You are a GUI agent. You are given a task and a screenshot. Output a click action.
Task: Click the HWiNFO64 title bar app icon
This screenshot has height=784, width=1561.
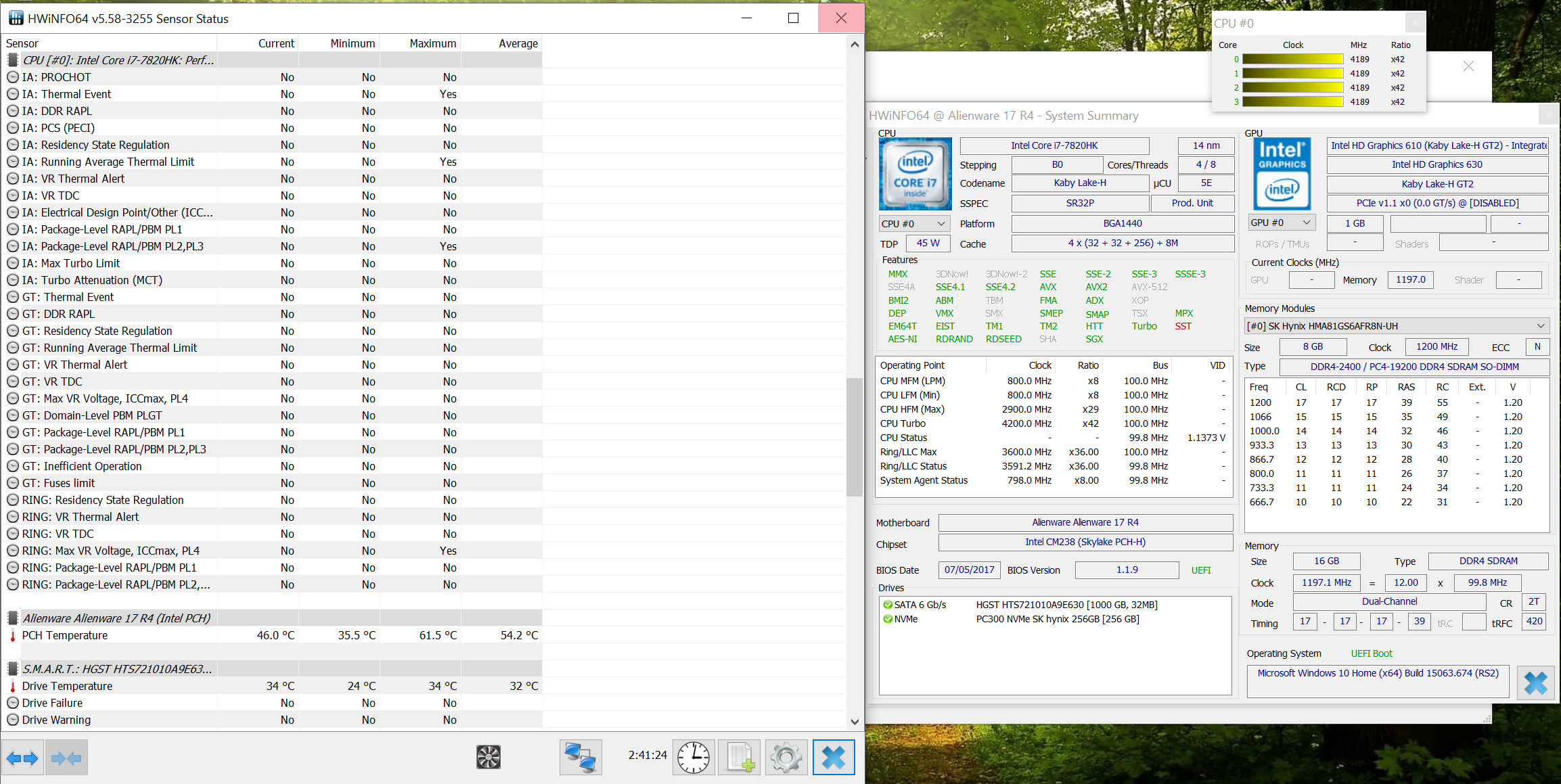pyautogui.click(x=16, y=18)
